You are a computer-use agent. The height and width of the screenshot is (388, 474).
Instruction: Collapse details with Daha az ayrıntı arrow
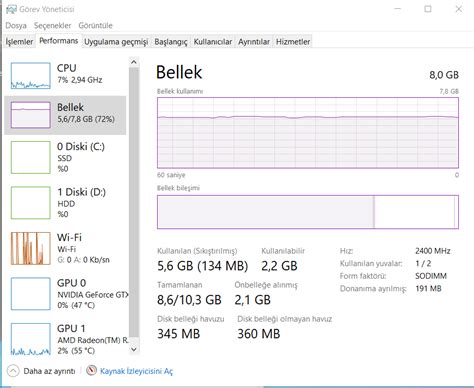click(x=13, y=371)
